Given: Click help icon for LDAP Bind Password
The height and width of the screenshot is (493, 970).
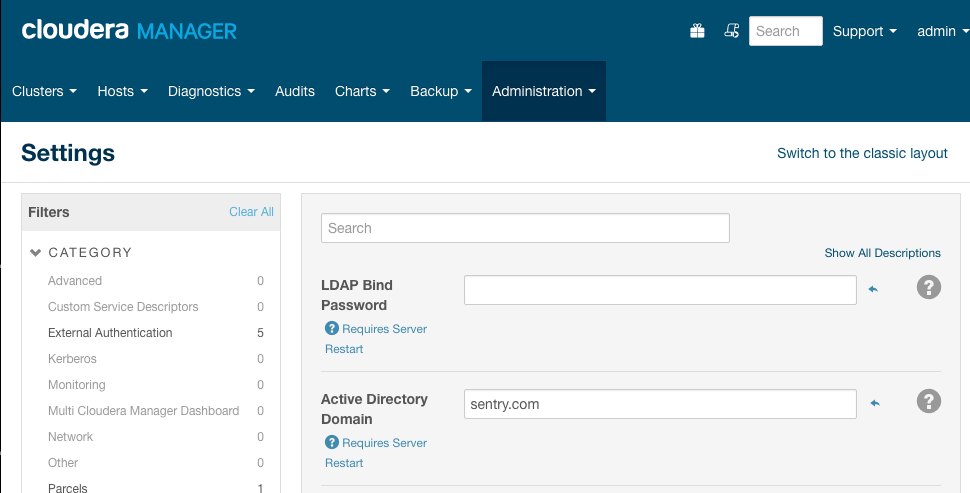Looking at the screenshot, I should click(929, 288).
